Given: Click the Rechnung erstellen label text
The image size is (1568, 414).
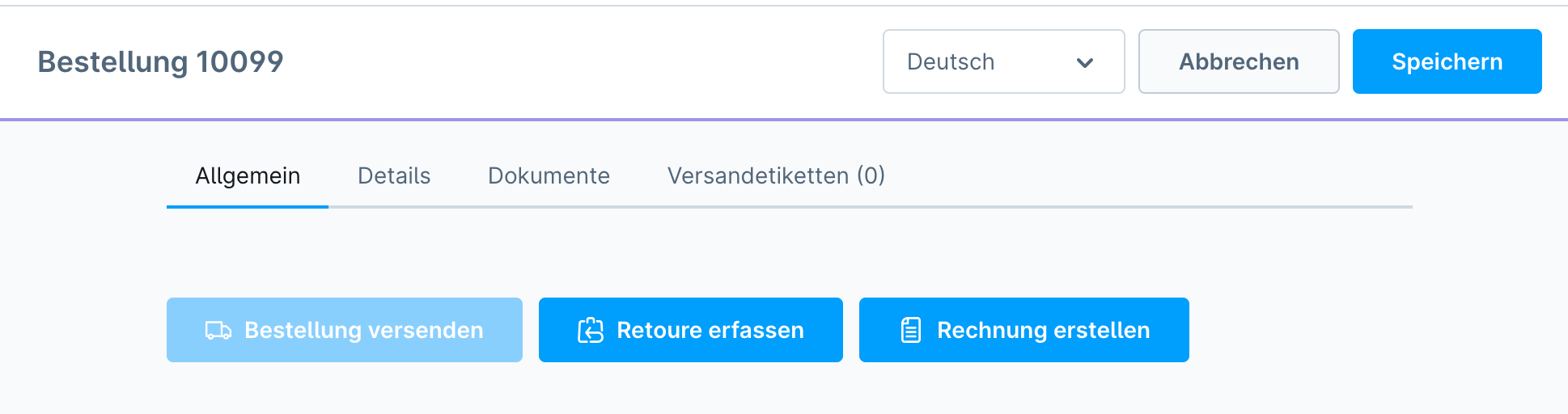Looking at the screenshot, I should pos(1044,330).
